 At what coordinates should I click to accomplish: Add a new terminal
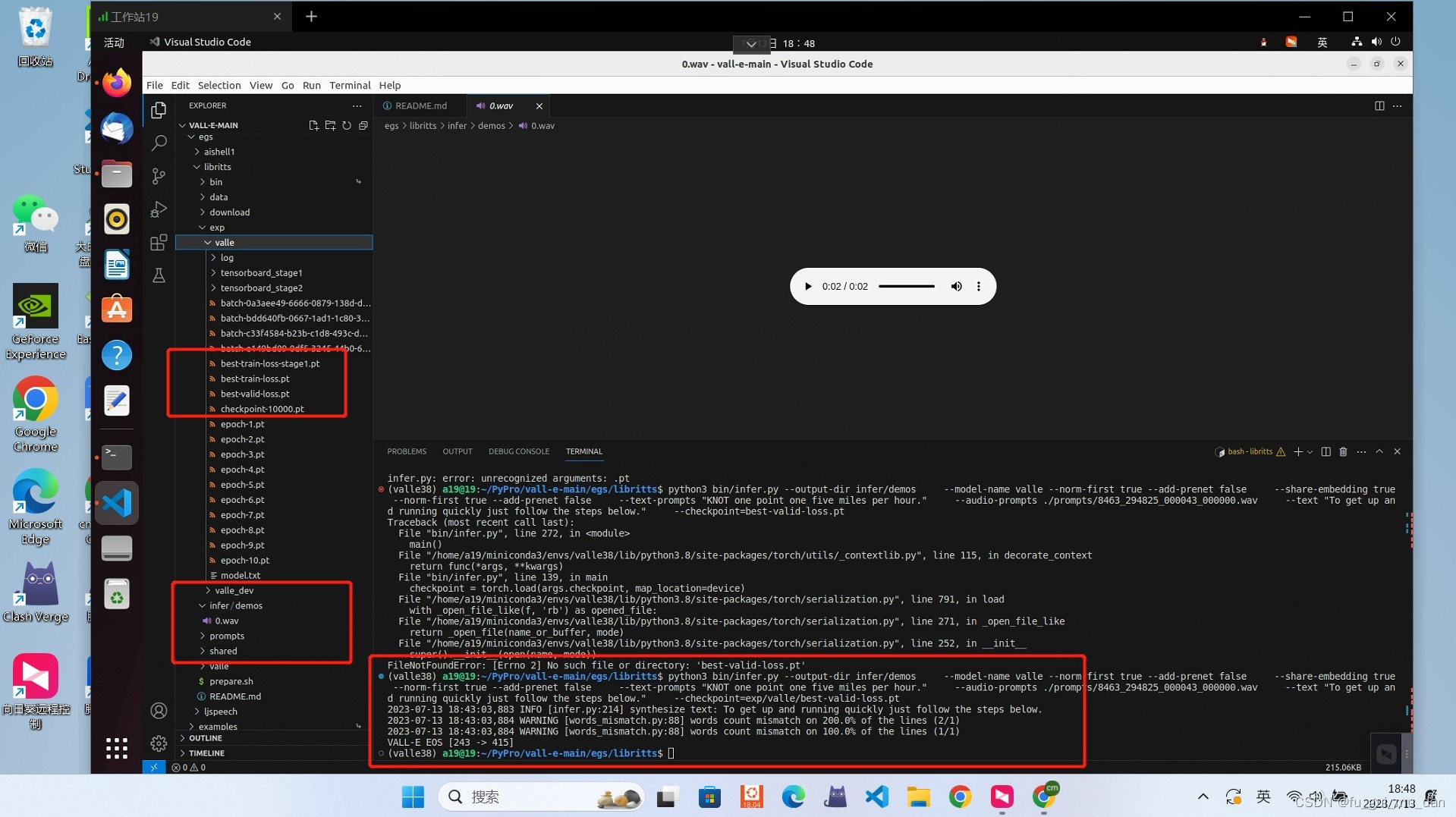(x=1298, y=452)
